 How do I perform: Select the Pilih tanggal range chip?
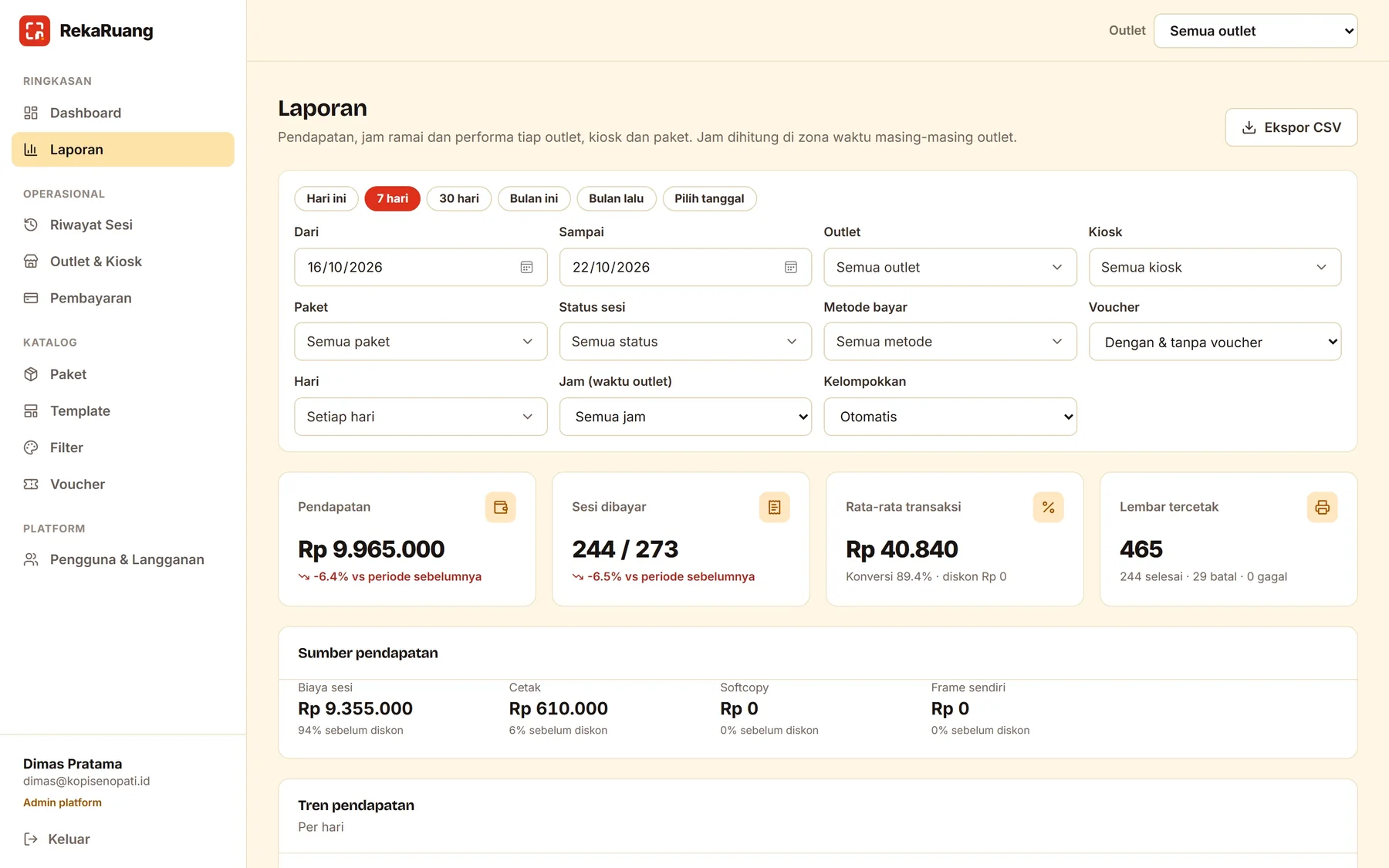(710, 198)
